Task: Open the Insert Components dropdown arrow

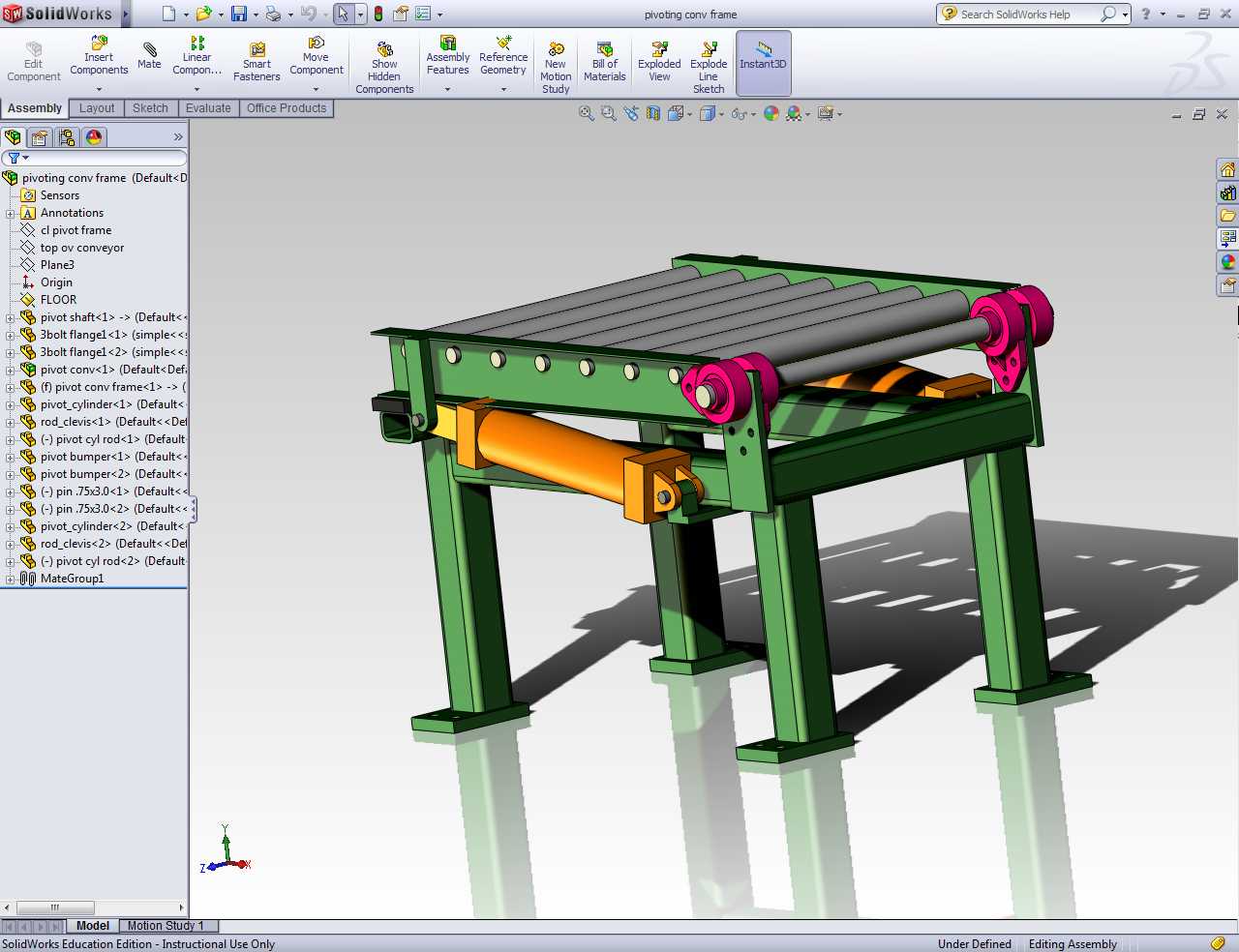Action: coord(99,89)
